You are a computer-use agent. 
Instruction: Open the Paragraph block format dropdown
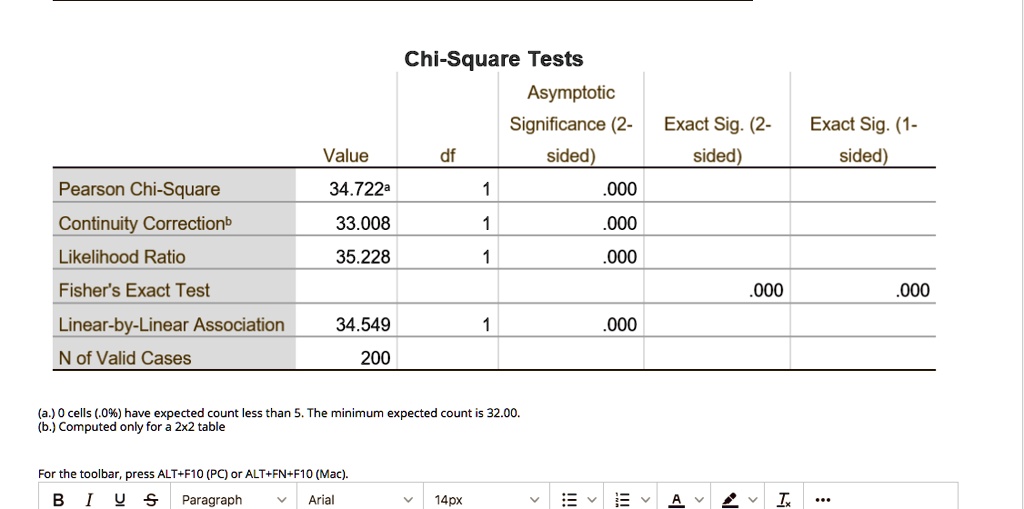click(x=234, y=500)
